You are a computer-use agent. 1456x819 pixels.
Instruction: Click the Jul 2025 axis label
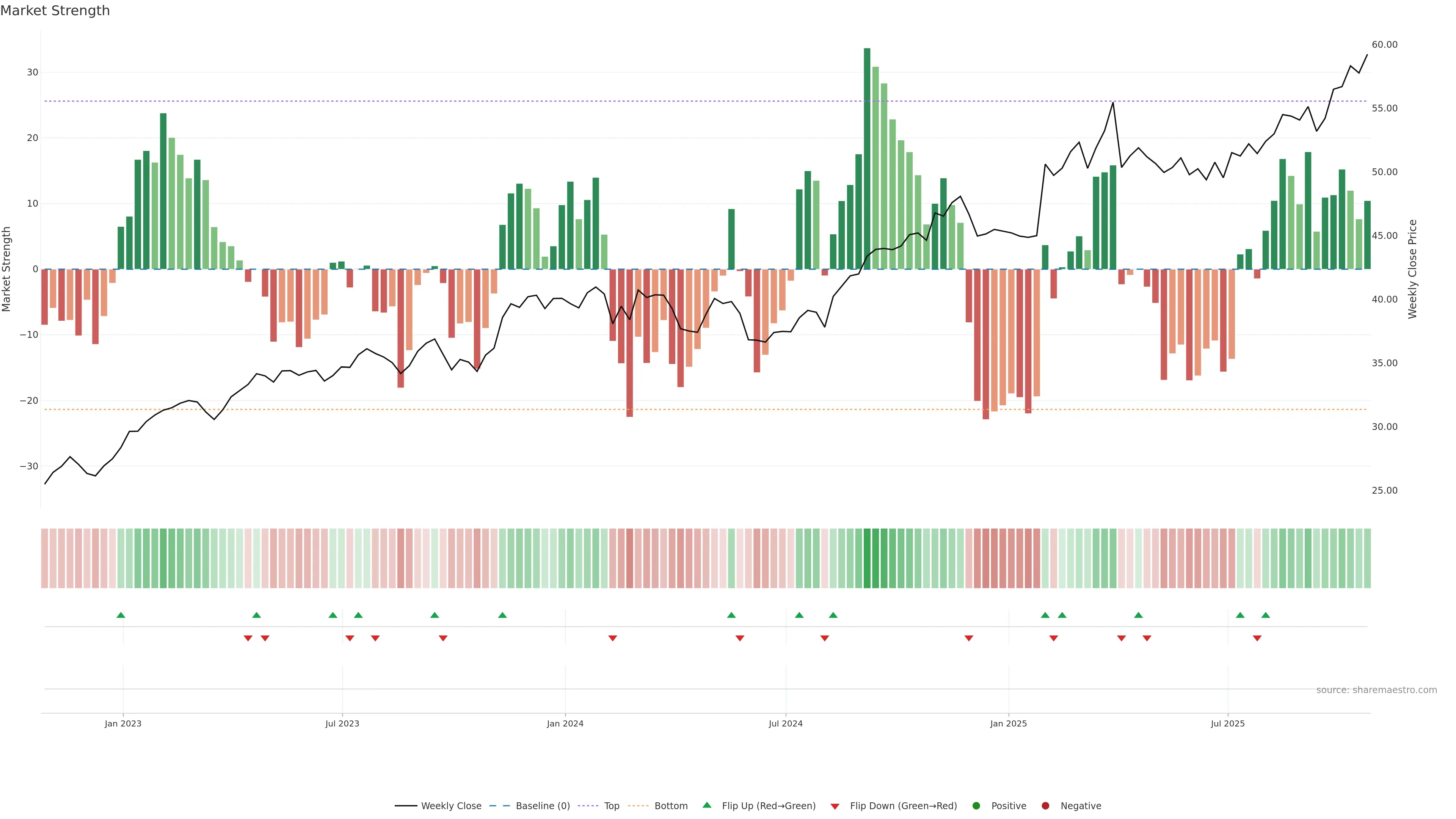coord(1227,723)
